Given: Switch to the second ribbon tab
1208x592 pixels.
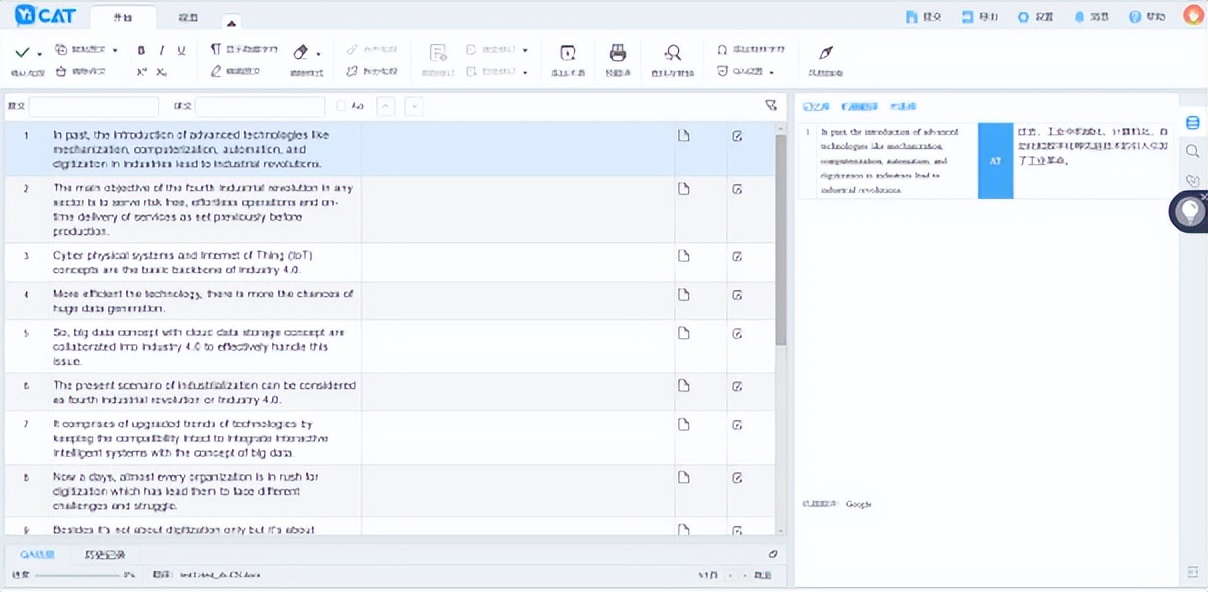Looking at the screenshot, I should point(187,18).
